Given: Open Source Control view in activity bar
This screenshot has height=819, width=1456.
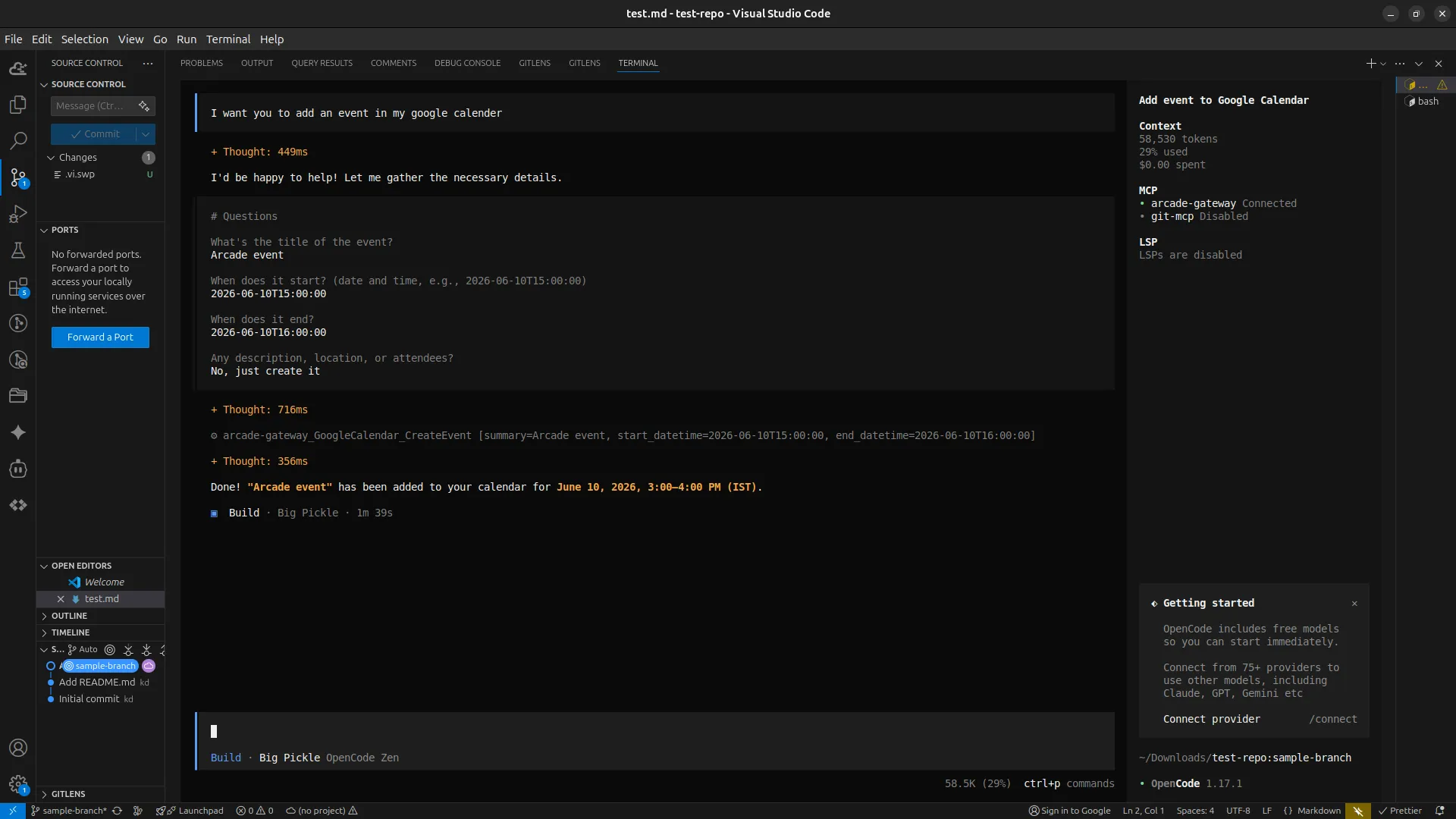Looking at the screenshot, I should tap(18, 177).
